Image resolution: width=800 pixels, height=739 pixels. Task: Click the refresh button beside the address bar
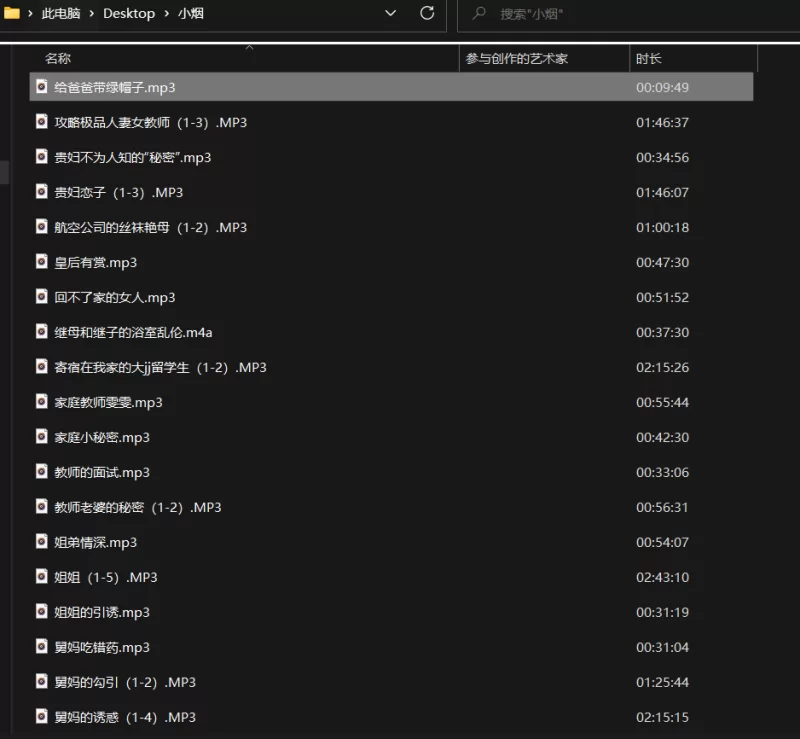427,13
